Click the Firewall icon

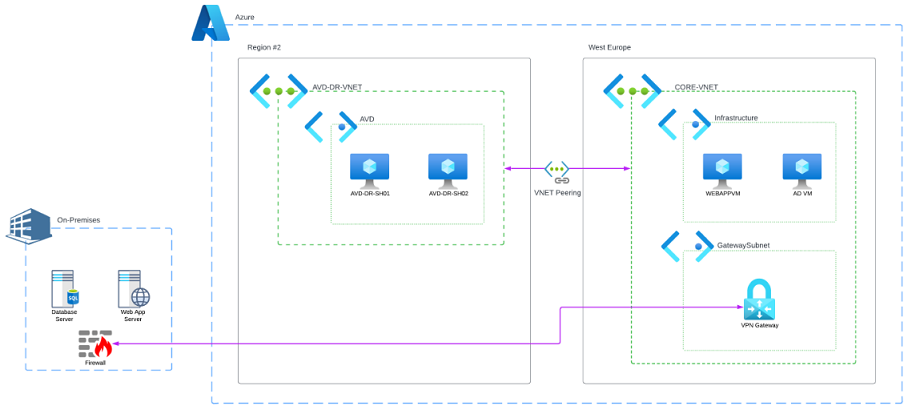[x=96, y=344]
